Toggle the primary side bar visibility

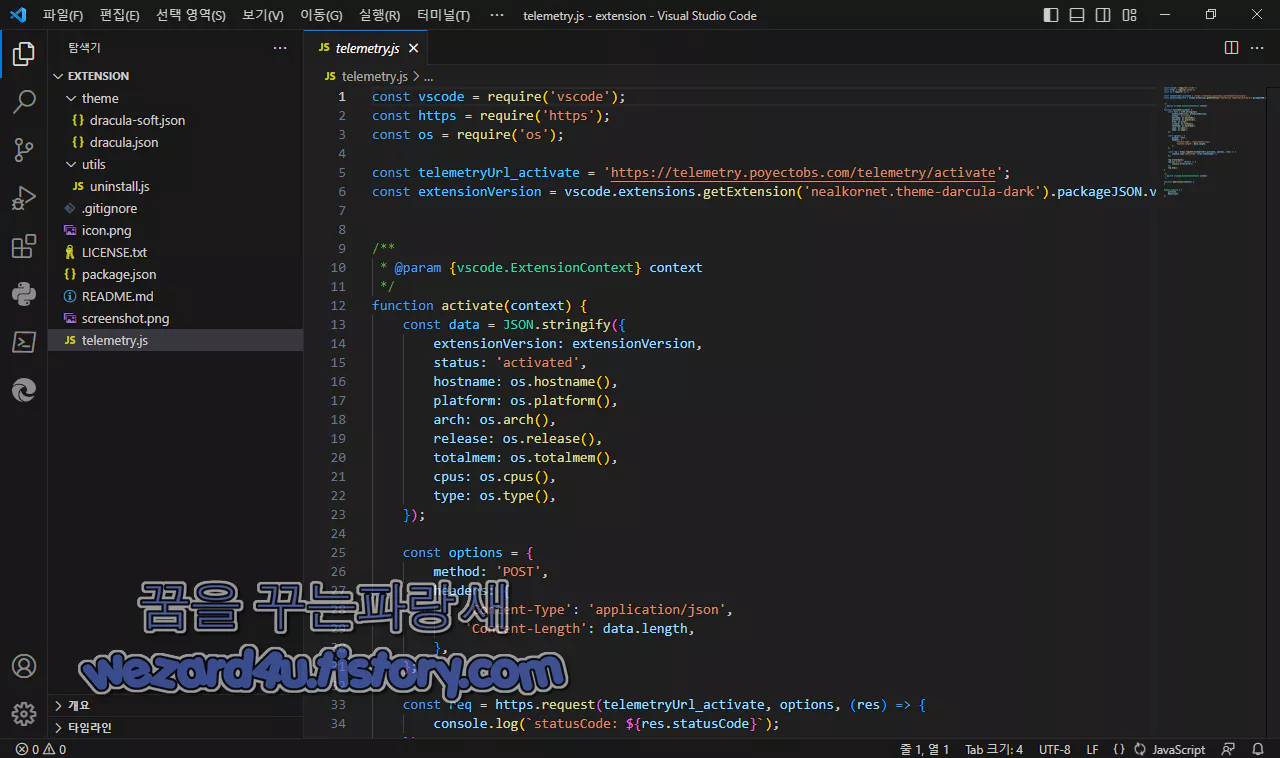(x=1051, y=15)
